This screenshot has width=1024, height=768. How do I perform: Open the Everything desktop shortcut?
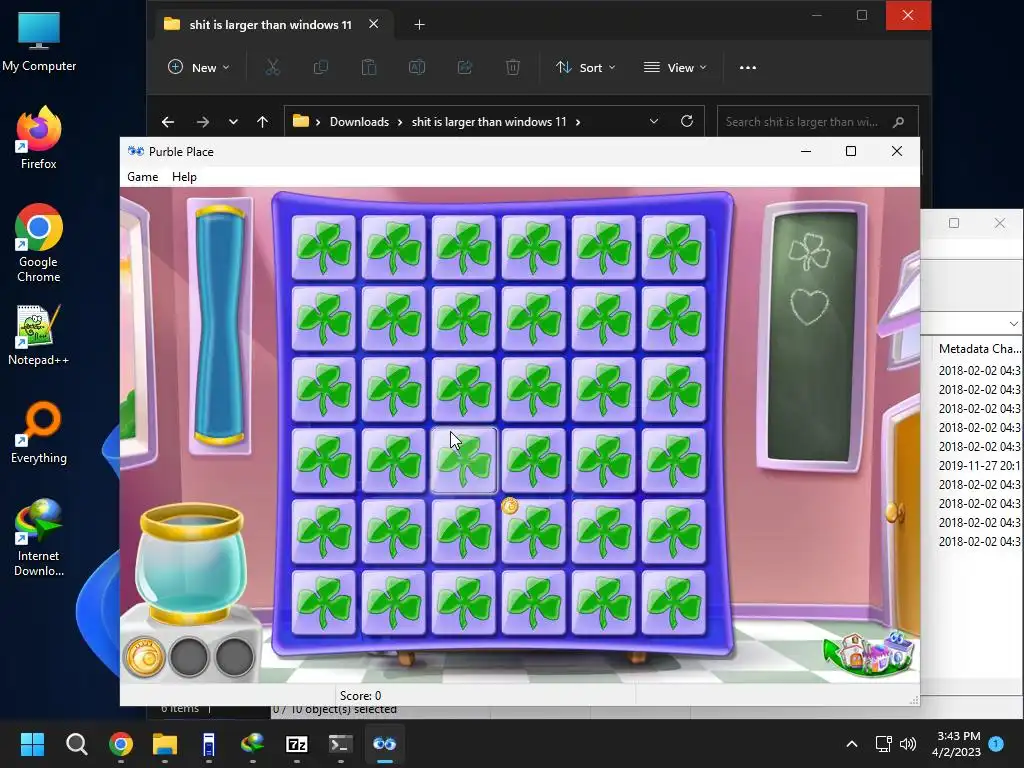click(39, 432)
